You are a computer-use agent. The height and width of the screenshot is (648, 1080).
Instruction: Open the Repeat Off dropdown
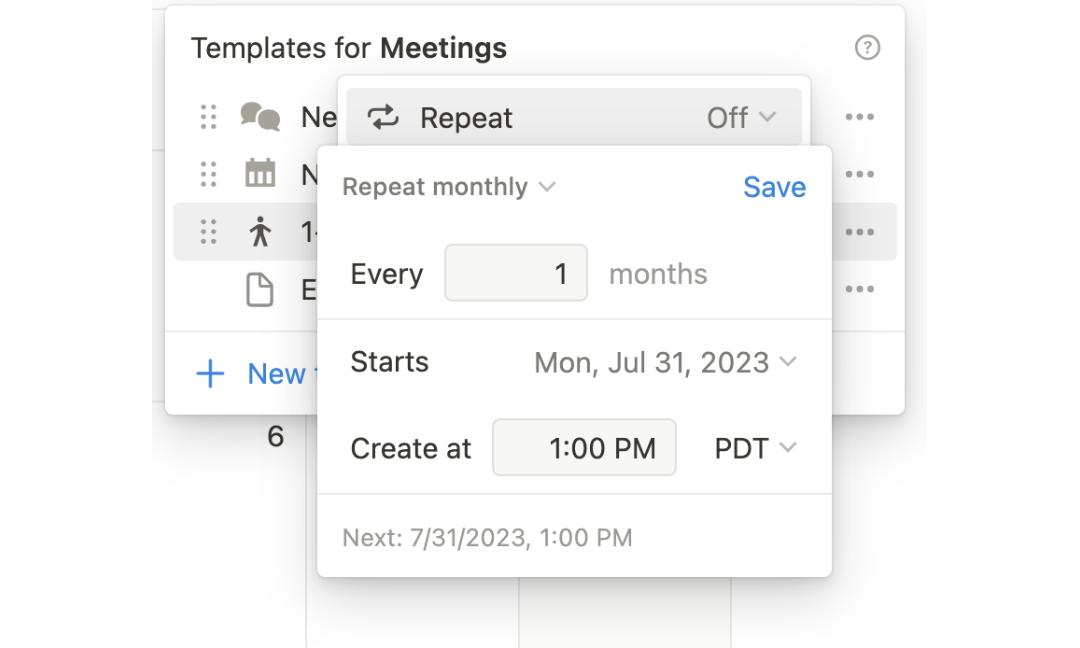(x=741, y=118)
